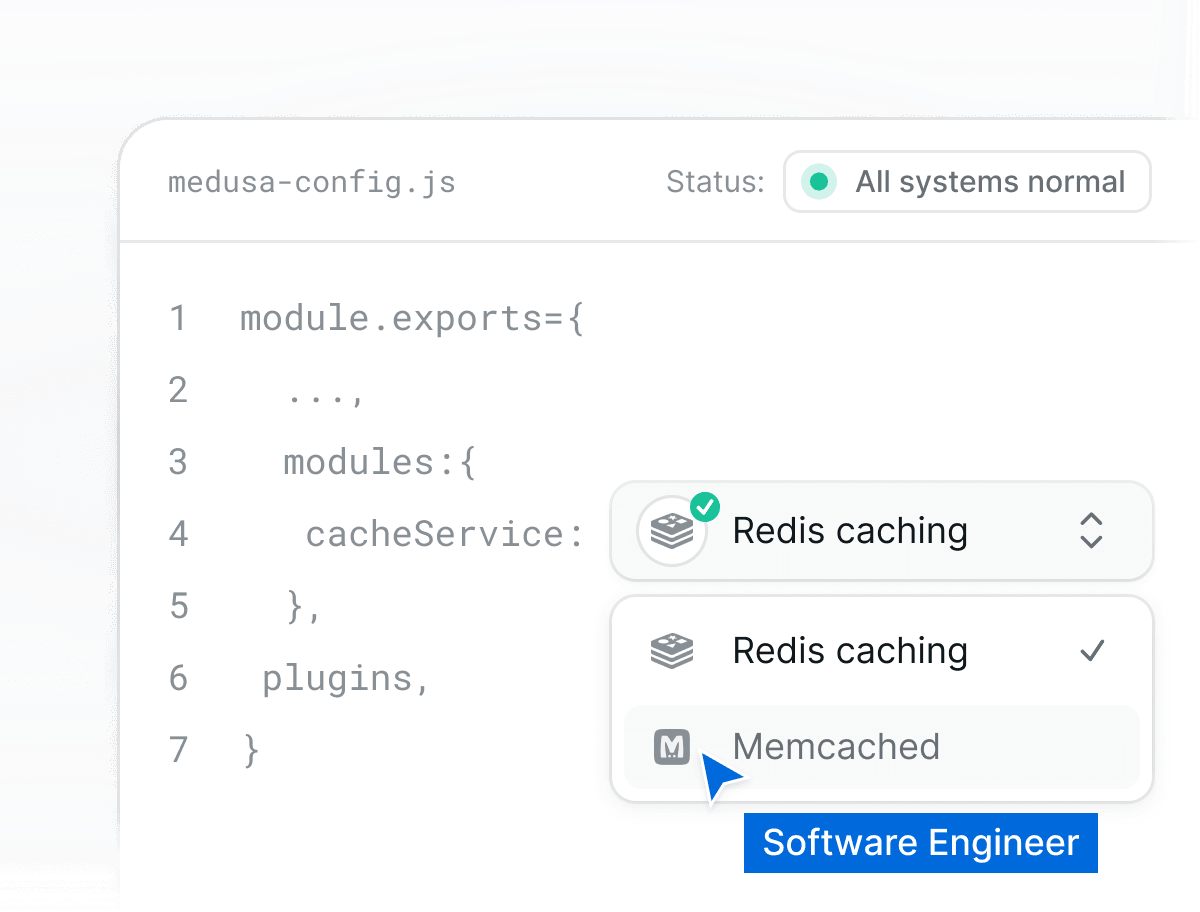
Task: Click the Status: label
Action: [x=715, y=182]
